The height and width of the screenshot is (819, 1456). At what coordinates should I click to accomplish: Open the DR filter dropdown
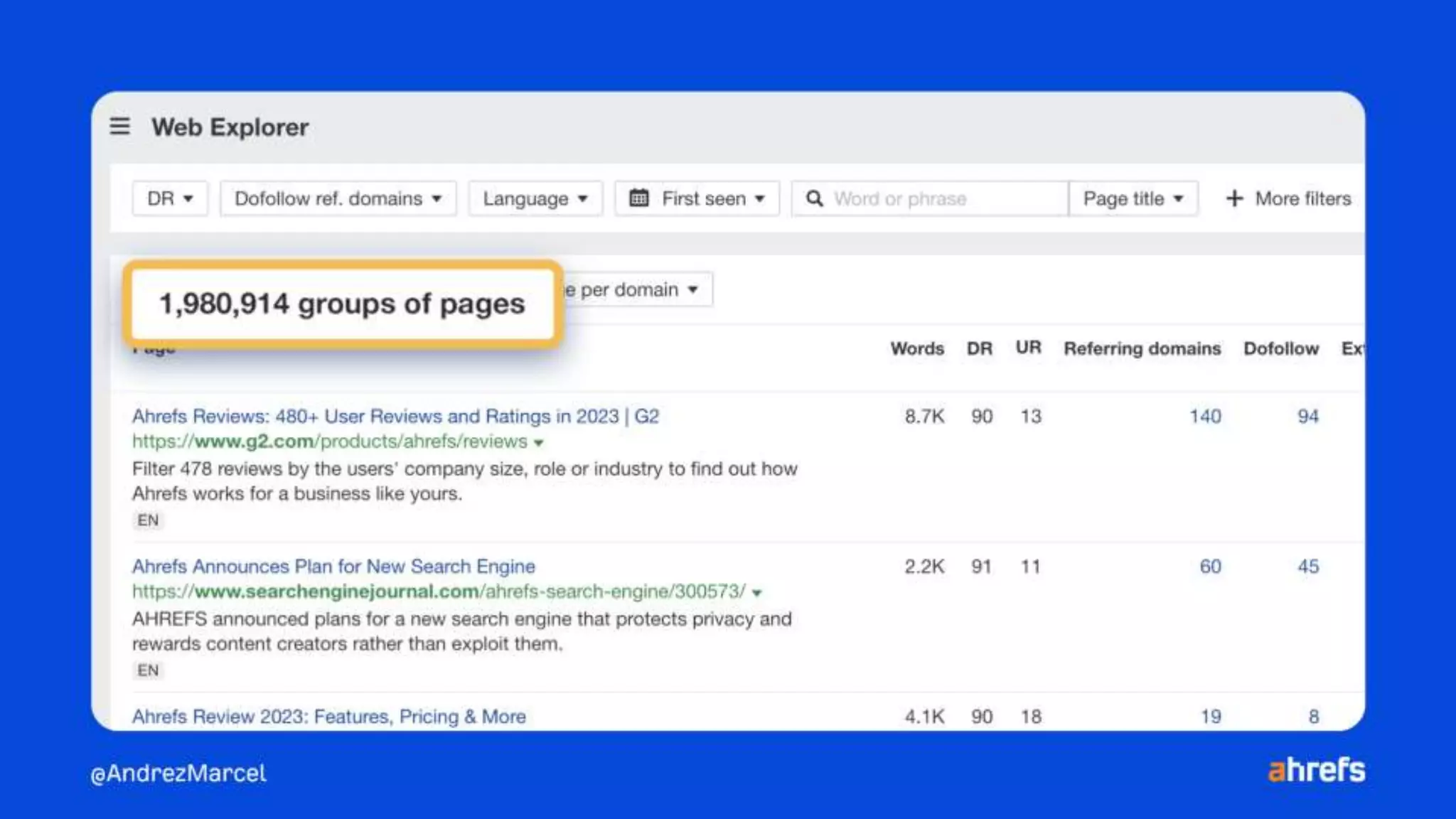tap(170, 198)
